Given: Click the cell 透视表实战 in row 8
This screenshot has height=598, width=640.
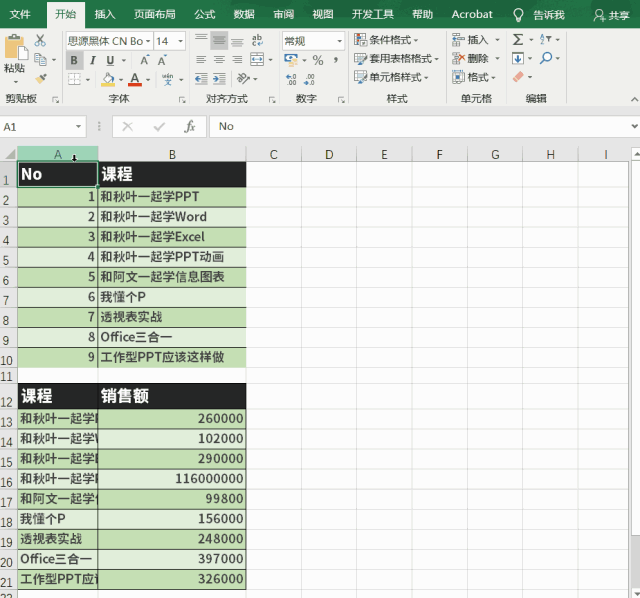Looking at the screenshot, I should click(172, 317).
